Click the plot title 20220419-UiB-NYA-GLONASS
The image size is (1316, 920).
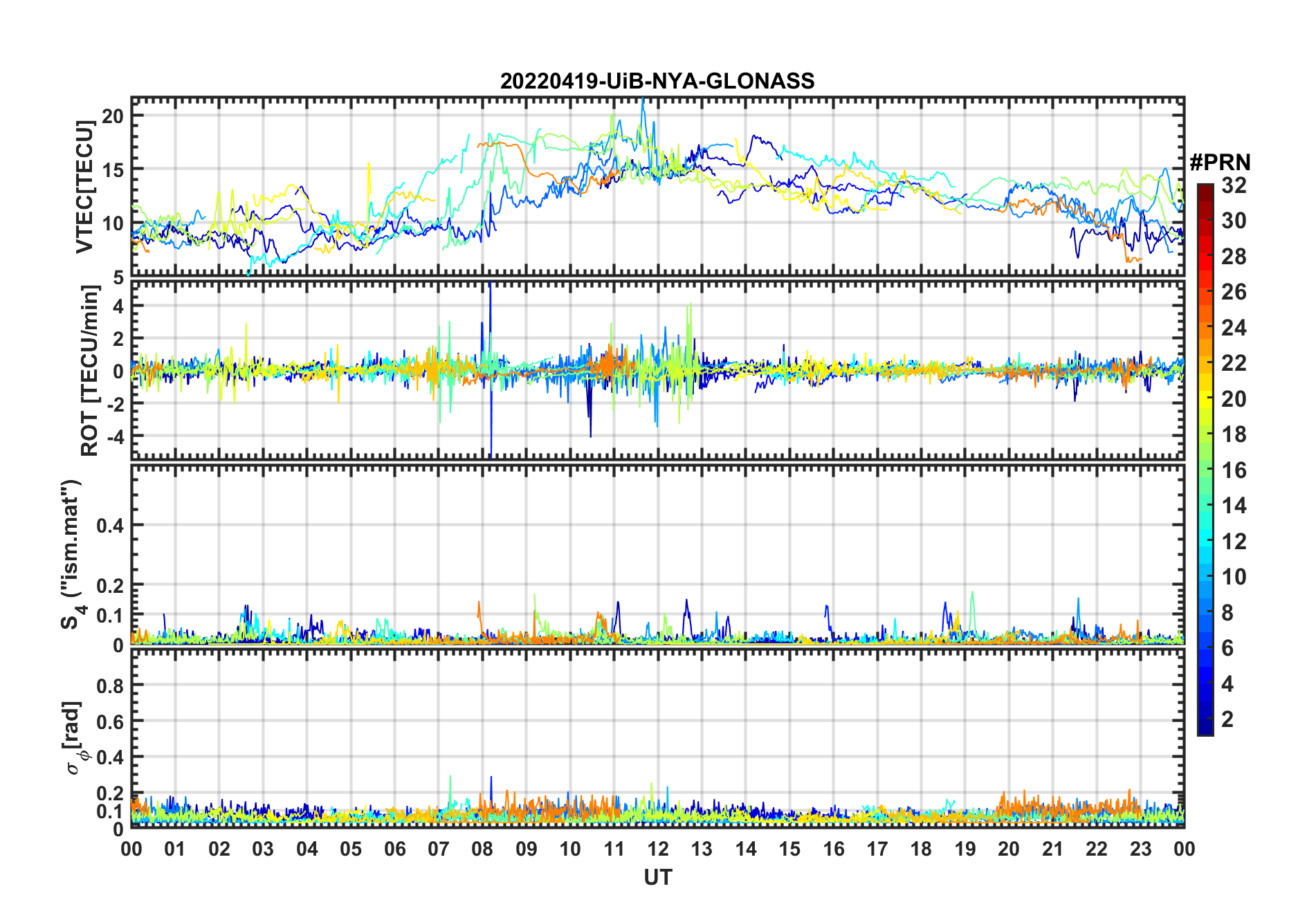657,81
